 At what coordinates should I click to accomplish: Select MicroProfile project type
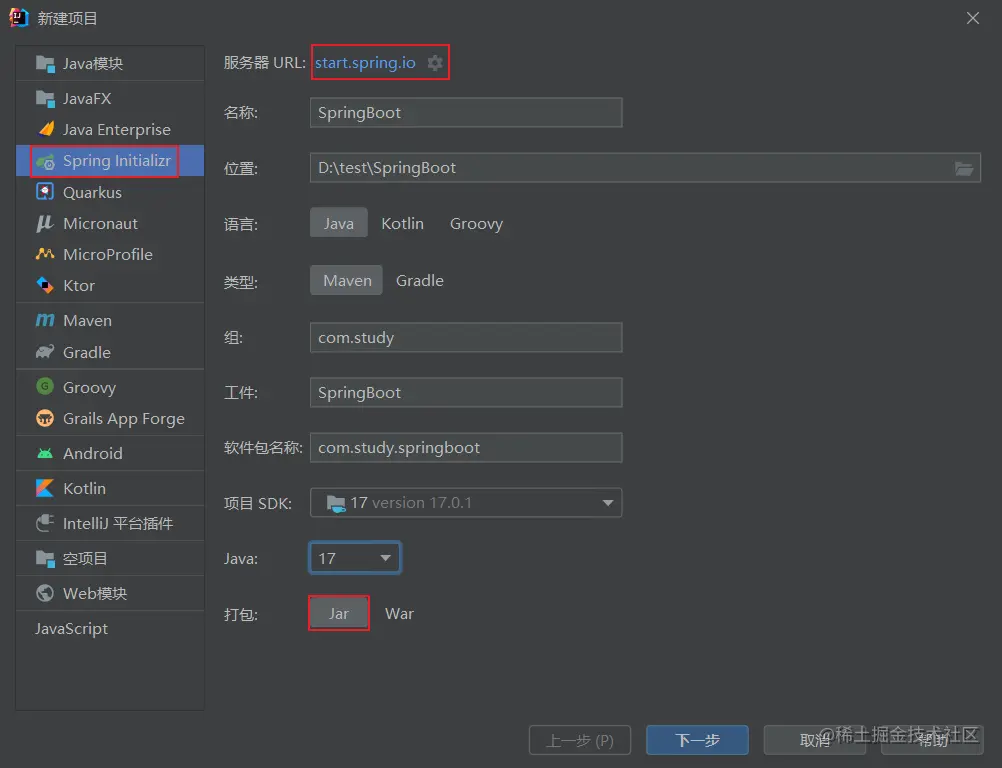(x=110, y=254)
